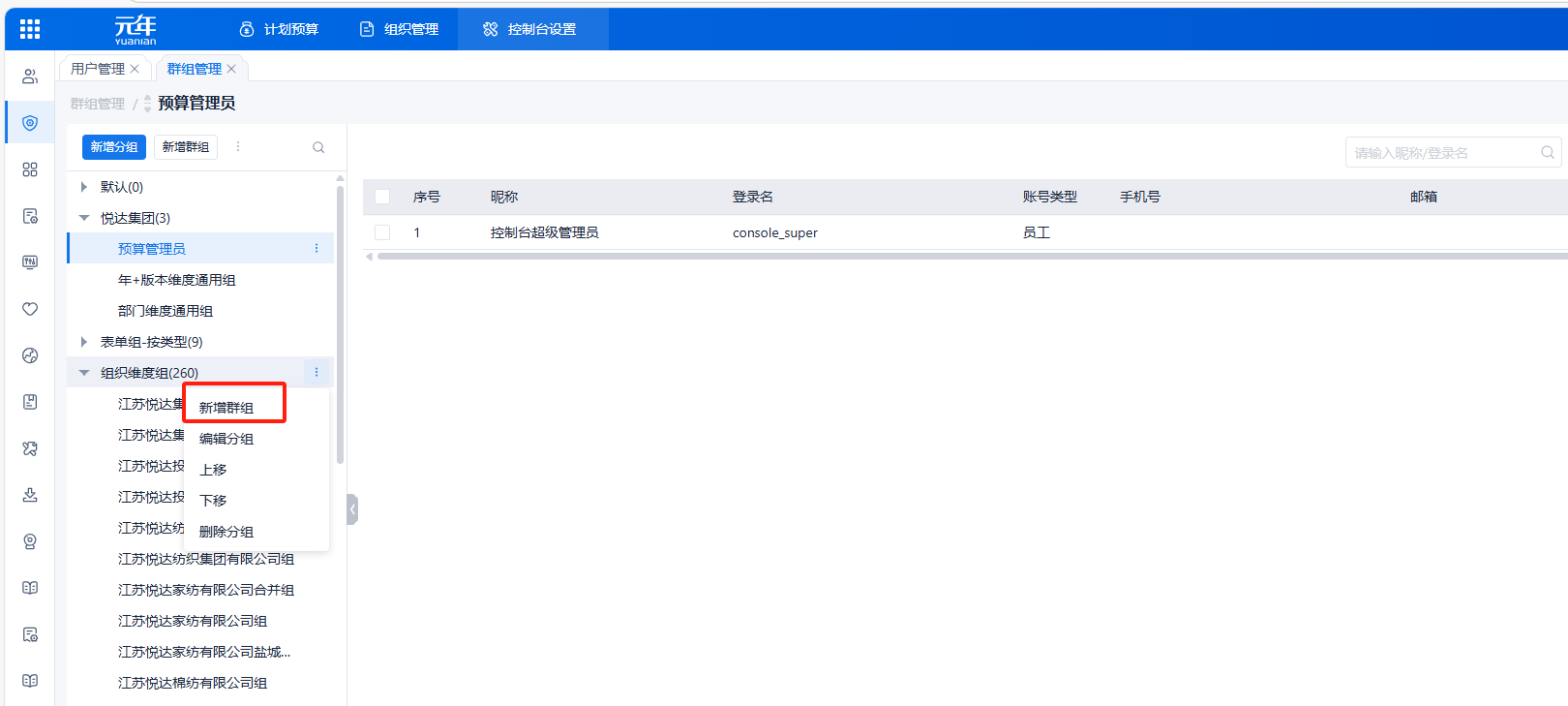Screen dimensions: 1568x706
Task: Collapse the 悦达集团(3) group
Action: click(84, 218)
